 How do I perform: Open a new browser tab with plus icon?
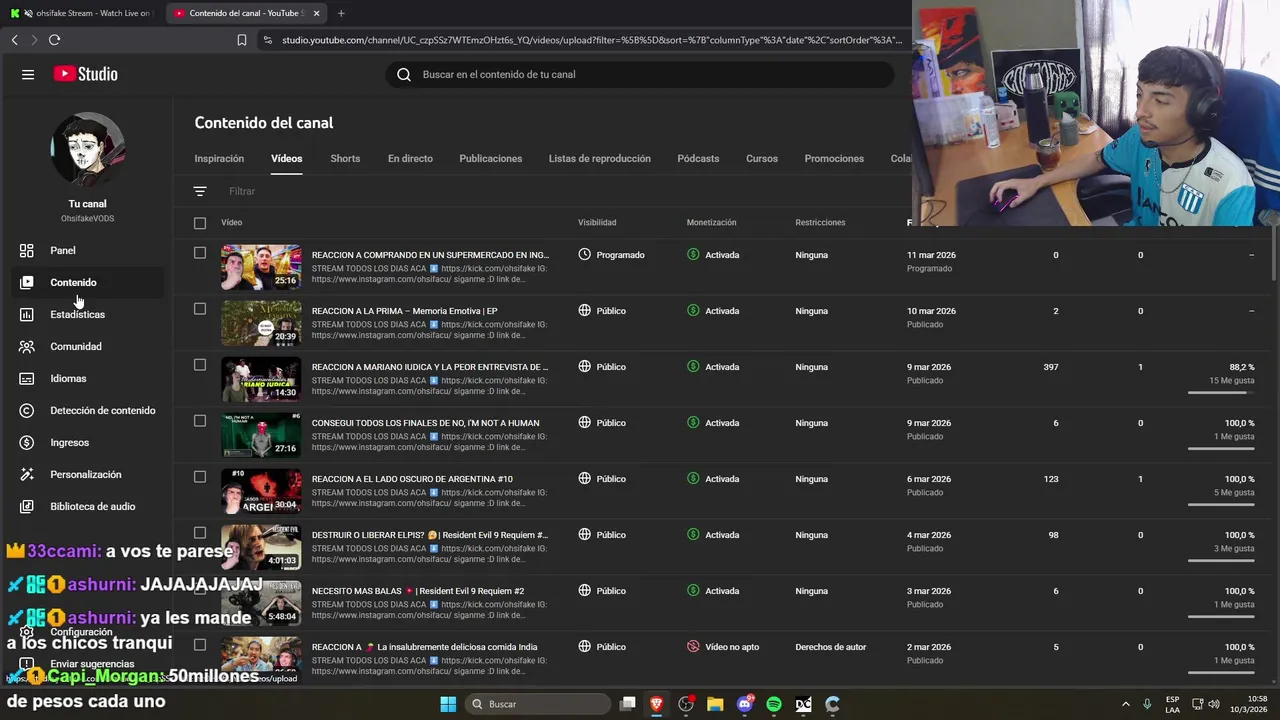pos(341,13)
